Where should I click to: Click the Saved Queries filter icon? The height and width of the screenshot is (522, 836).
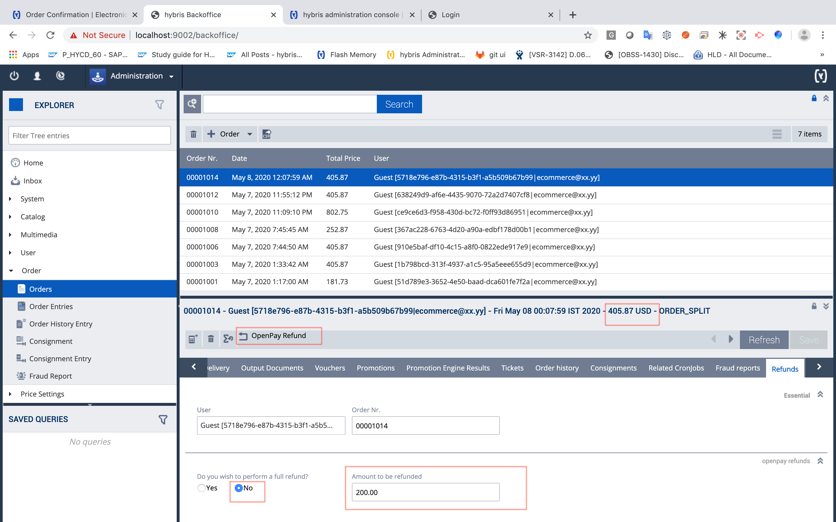(x=163, y=420)
